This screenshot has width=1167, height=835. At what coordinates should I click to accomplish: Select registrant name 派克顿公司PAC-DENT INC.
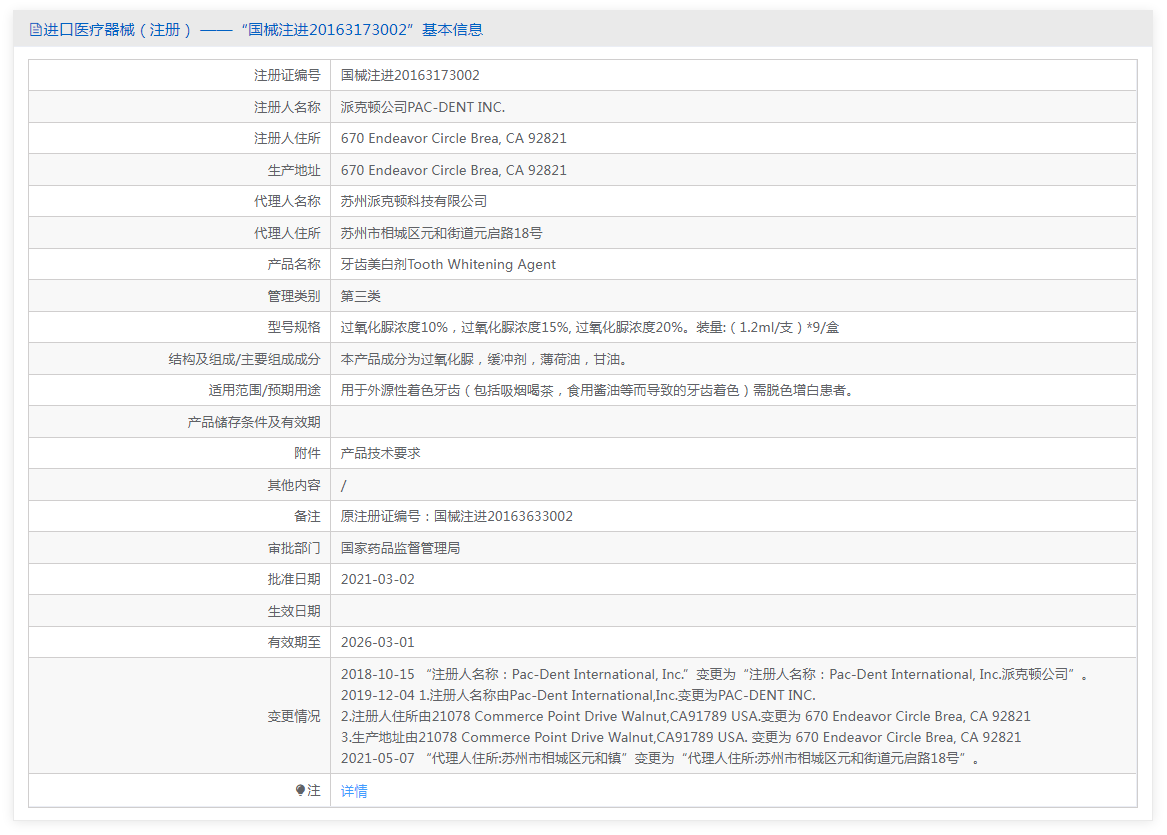pyautogui.click(x=423, y=107)
